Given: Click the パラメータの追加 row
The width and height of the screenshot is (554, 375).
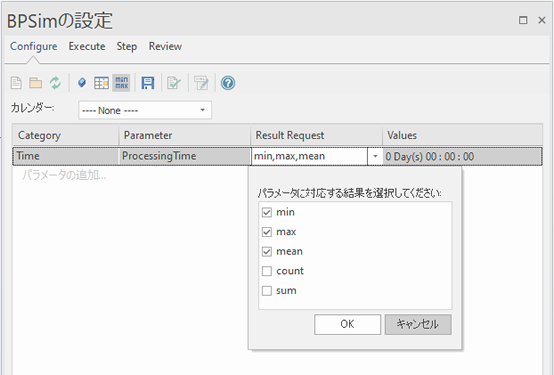Looking at the screenshot, I should [x=64, y=175].
